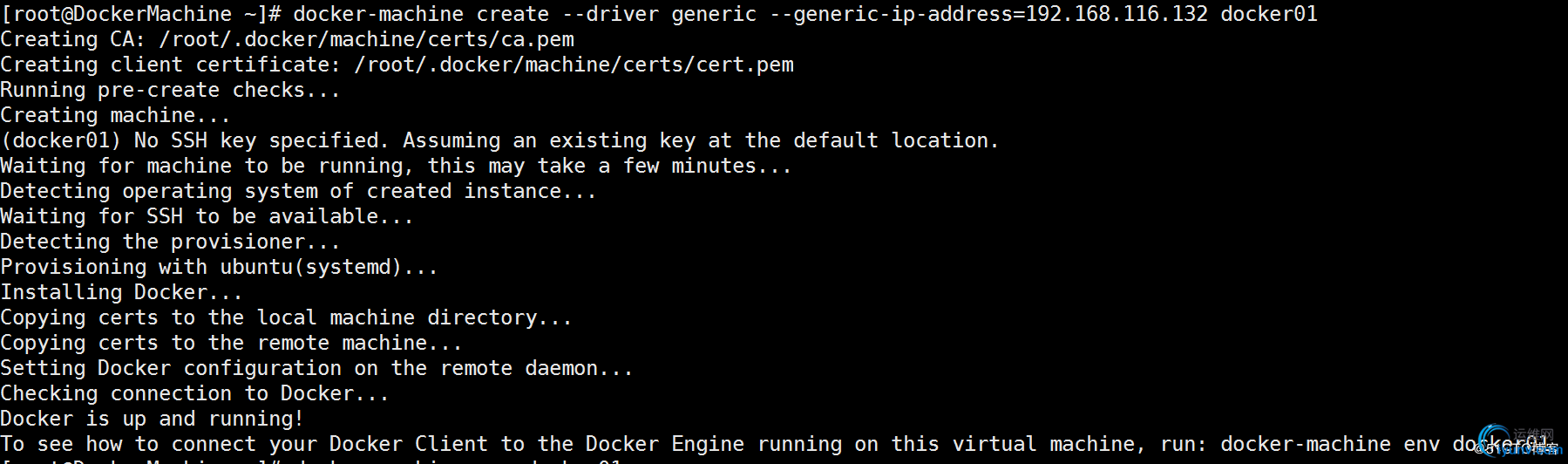Click the root@DockerMachine shell prompt
This screenshot has width=1568, height=464.
coord(140,14)
